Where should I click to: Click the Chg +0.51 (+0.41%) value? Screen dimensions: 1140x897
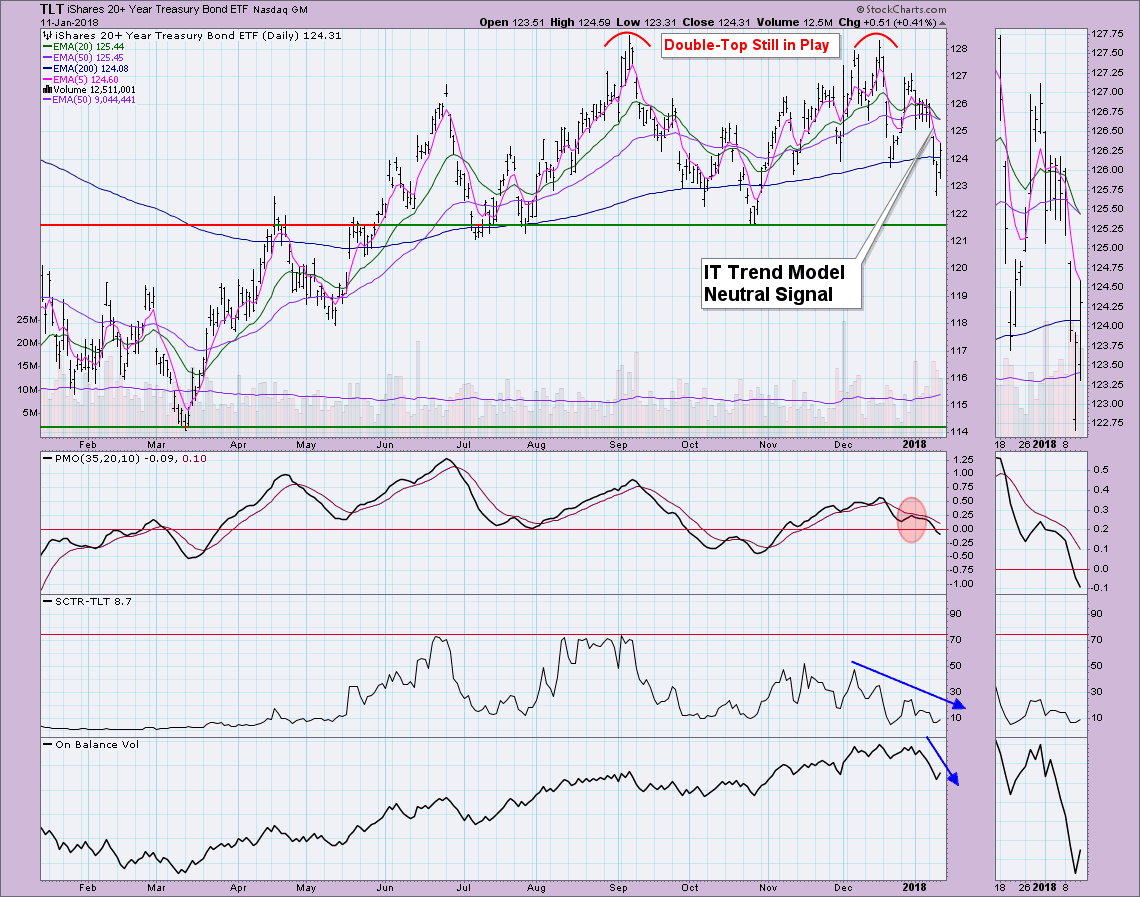(x=887, y=23)
